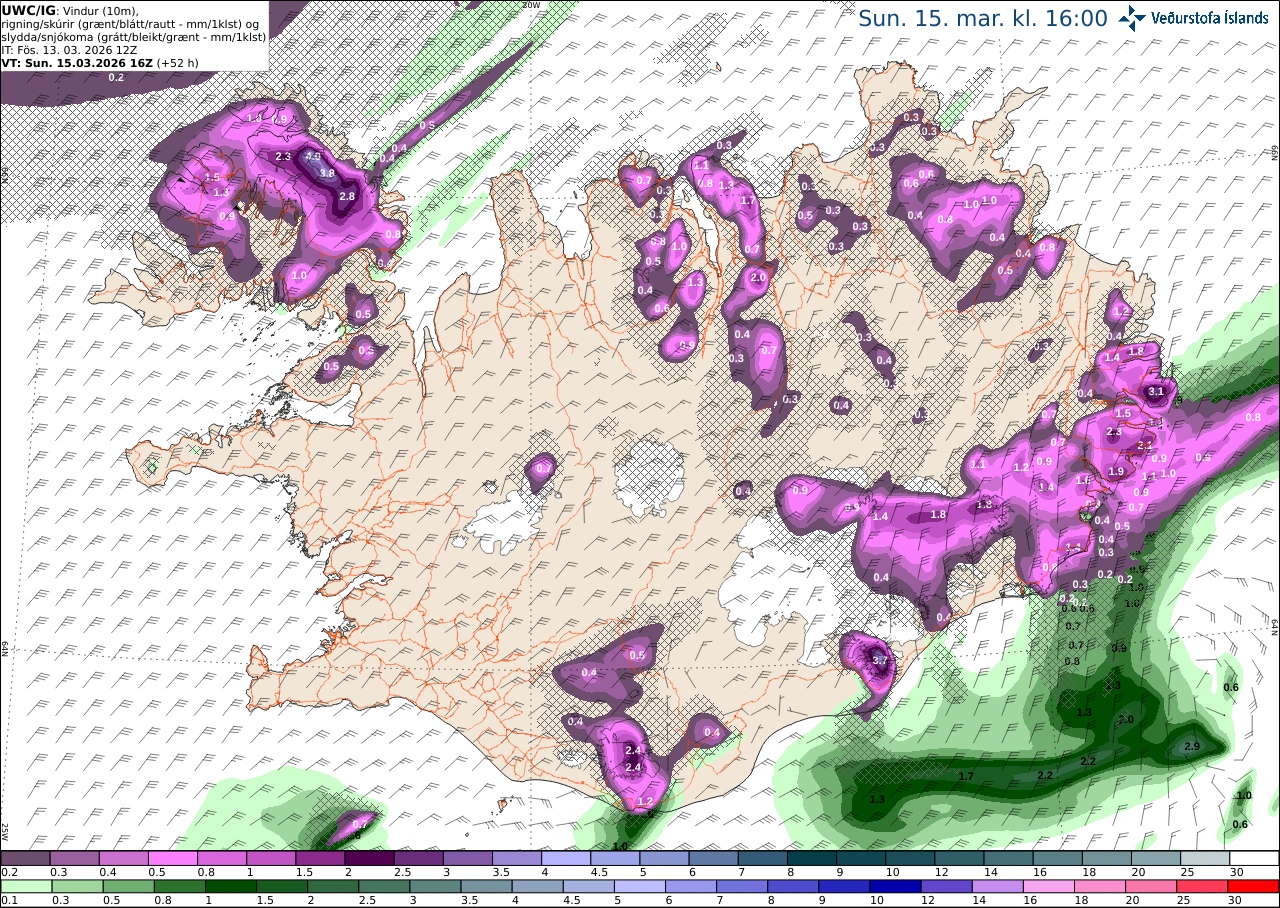Select the snow legend swatch for 0.2–0.3 mm
The height and width of the screenshot is (908, 1280).
[24, 858]
